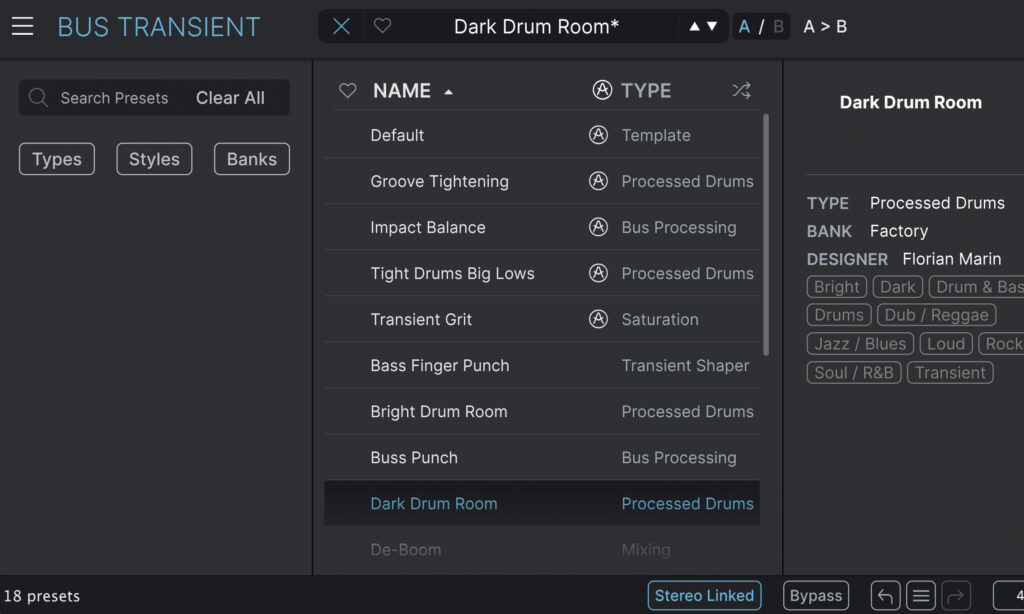Filter list by favorites heart in header
Screen dimensions: 1024x614
348,91
